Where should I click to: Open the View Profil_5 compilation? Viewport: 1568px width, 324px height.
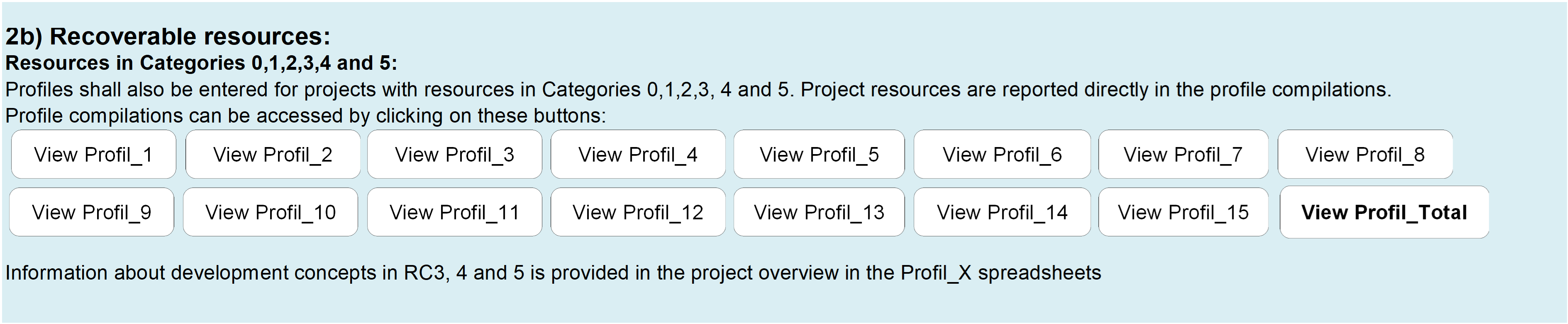click(819, 154)
